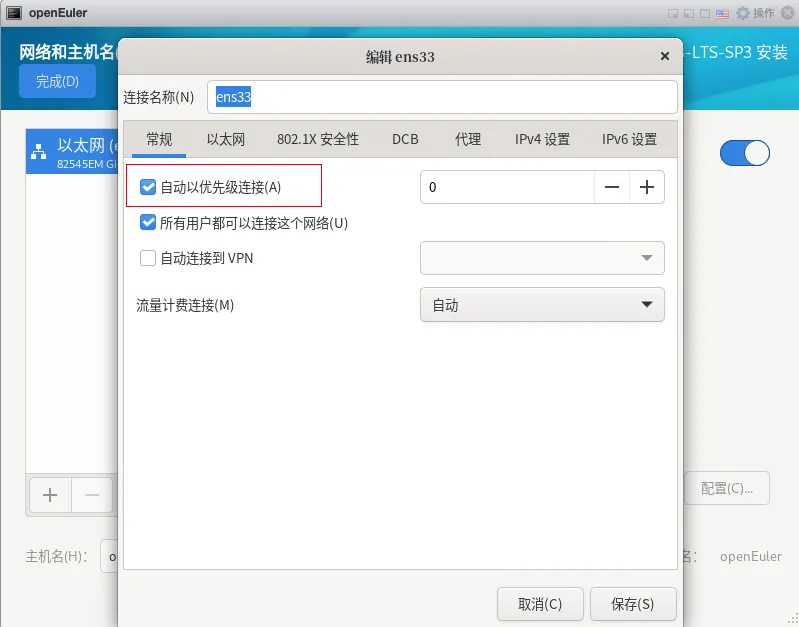Close the openEuler VM window
The height and width of the screenshot is (627, 799).
click(x=788, y=13)
